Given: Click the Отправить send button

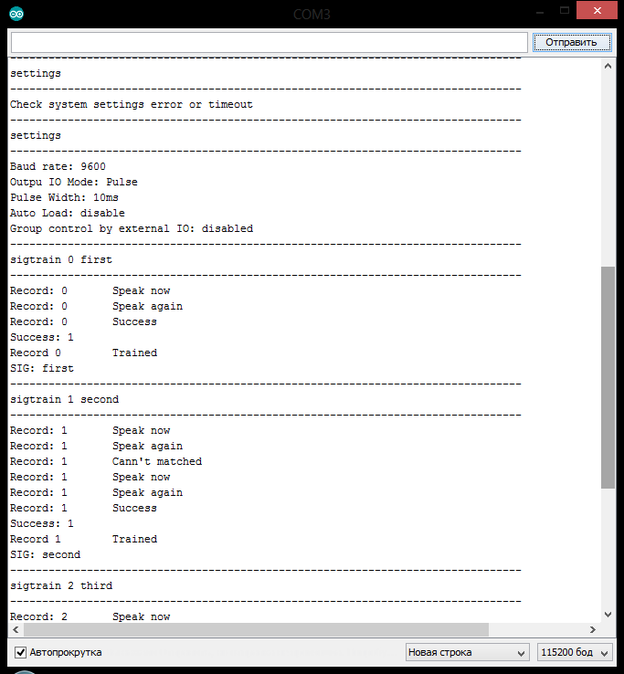Looking at the screenshot, I should point(572,42).
